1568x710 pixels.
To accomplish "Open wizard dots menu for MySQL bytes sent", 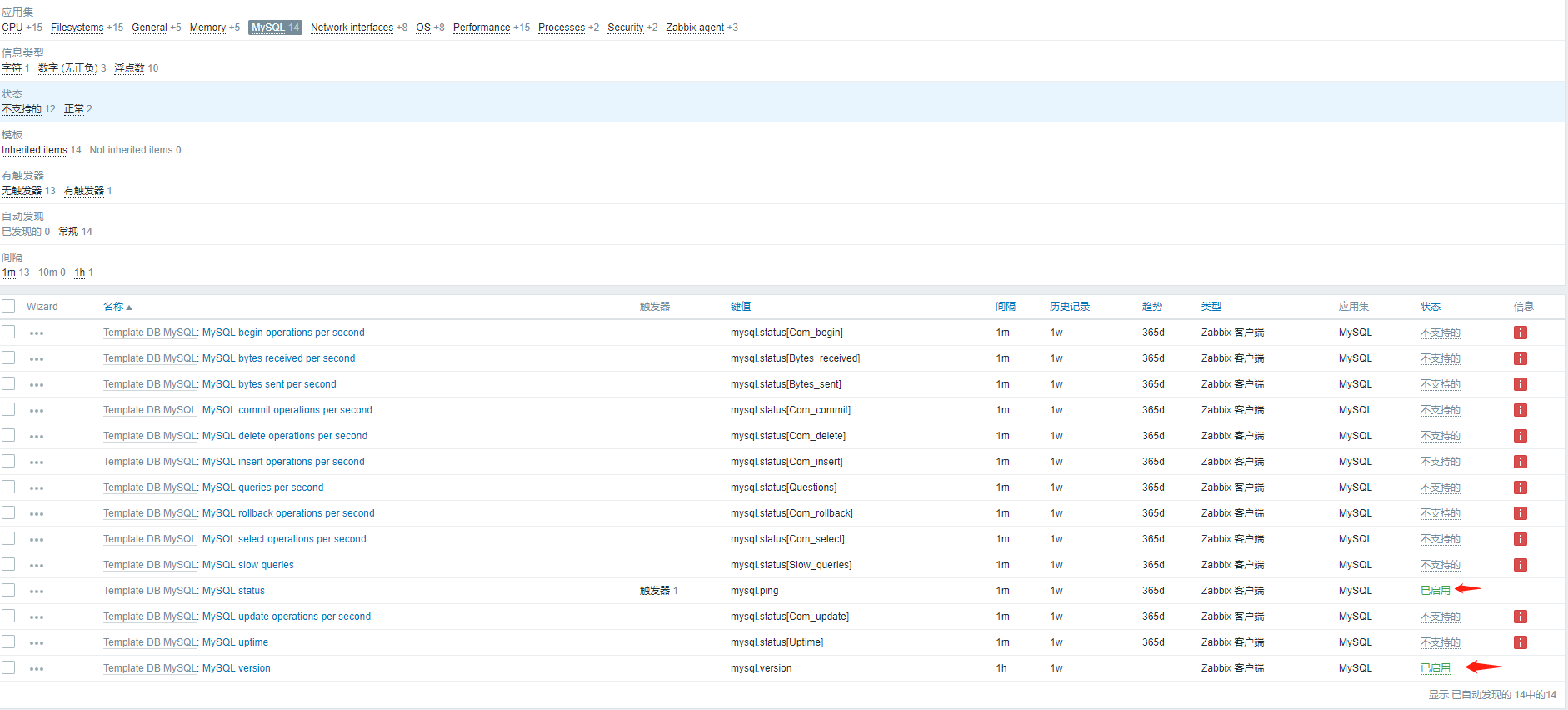I will 37,385.
